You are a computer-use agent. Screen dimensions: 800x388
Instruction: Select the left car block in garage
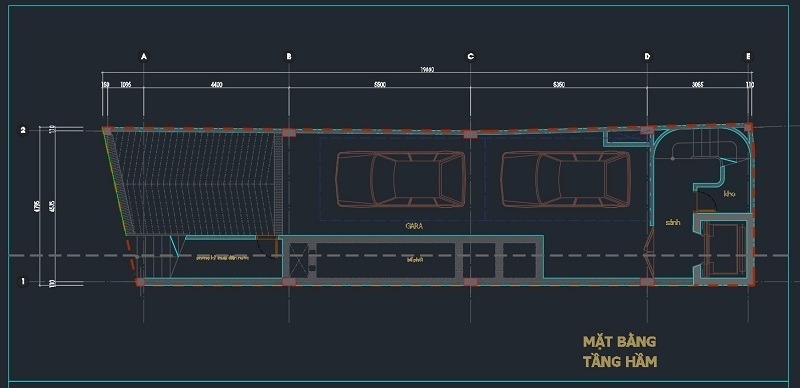coord(401,179)
